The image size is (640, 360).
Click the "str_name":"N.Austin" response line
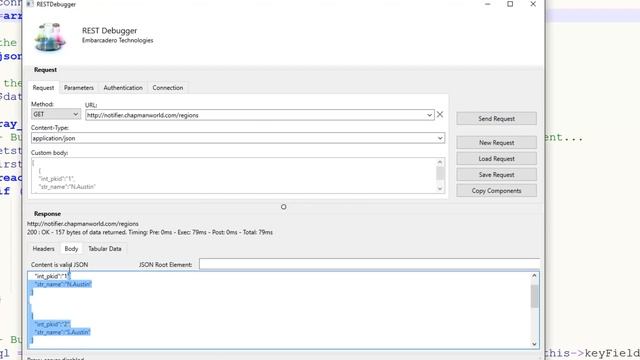[x=63, y=284]
